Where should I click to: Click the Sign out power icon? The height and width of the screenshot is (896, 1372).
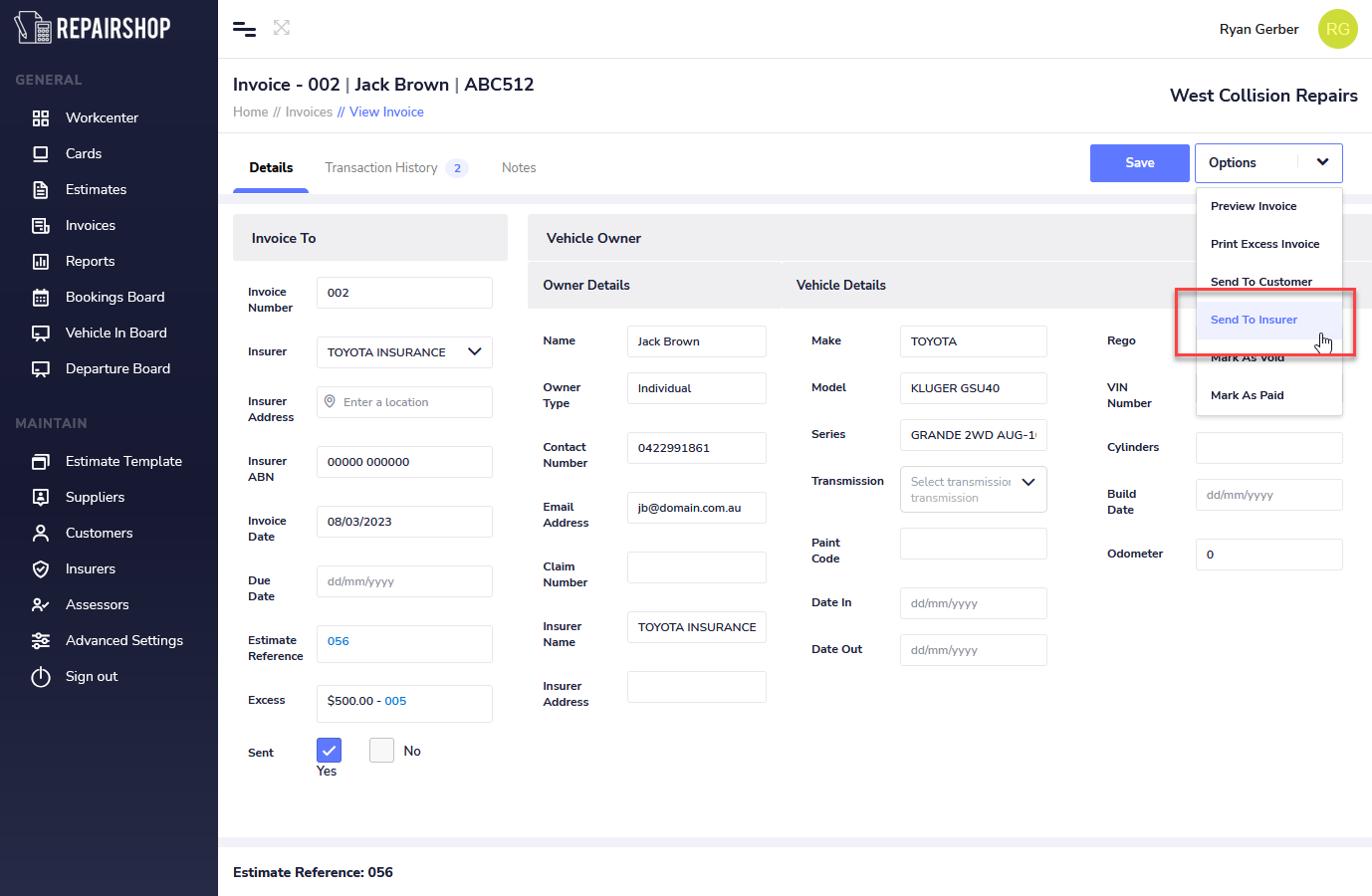41,677
